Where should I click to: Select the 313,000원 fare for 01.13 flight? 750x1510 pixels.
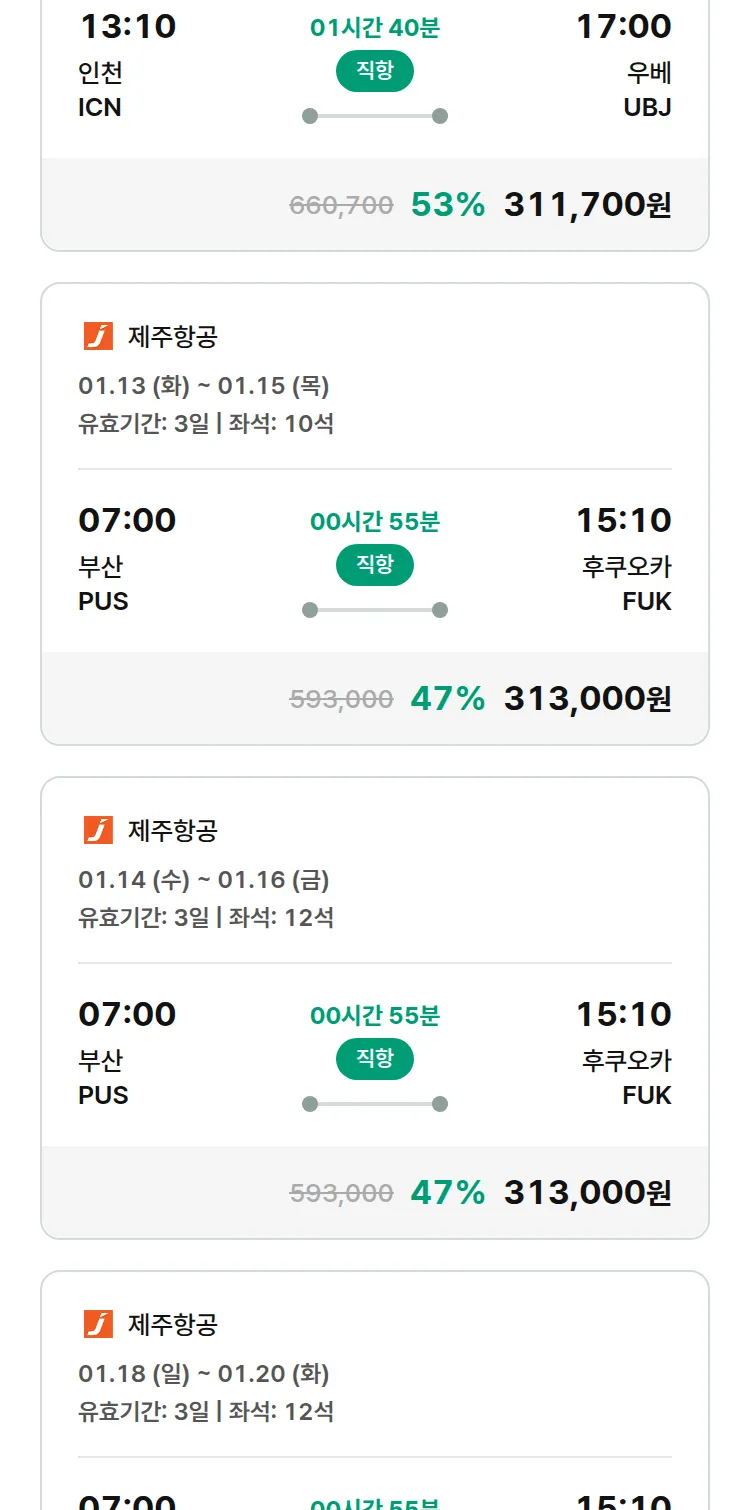[587, 699]
